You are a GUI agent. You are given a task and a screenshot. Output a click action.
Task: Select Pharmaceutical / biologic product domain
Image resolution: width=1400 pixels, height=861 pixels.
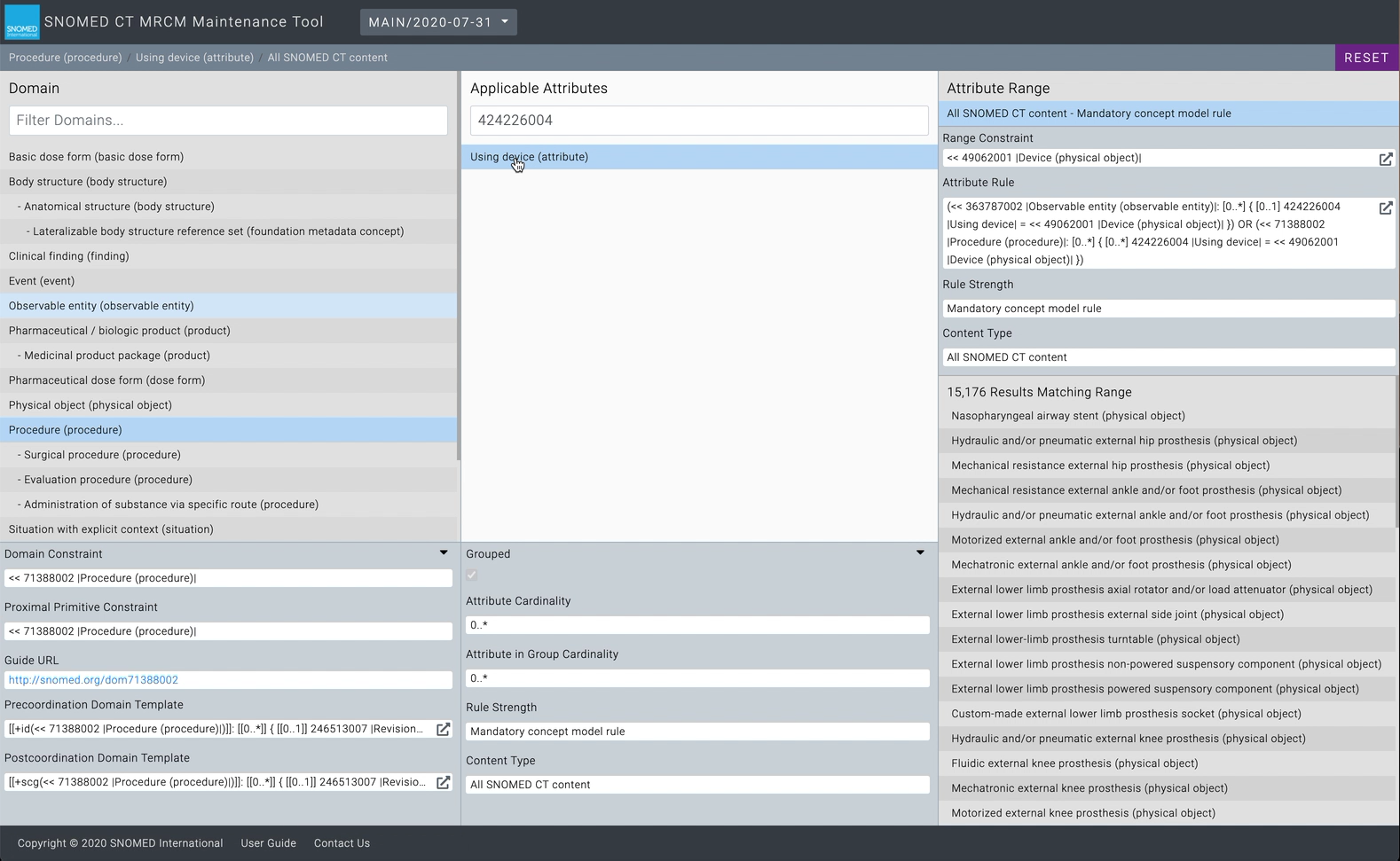(229, 331)
